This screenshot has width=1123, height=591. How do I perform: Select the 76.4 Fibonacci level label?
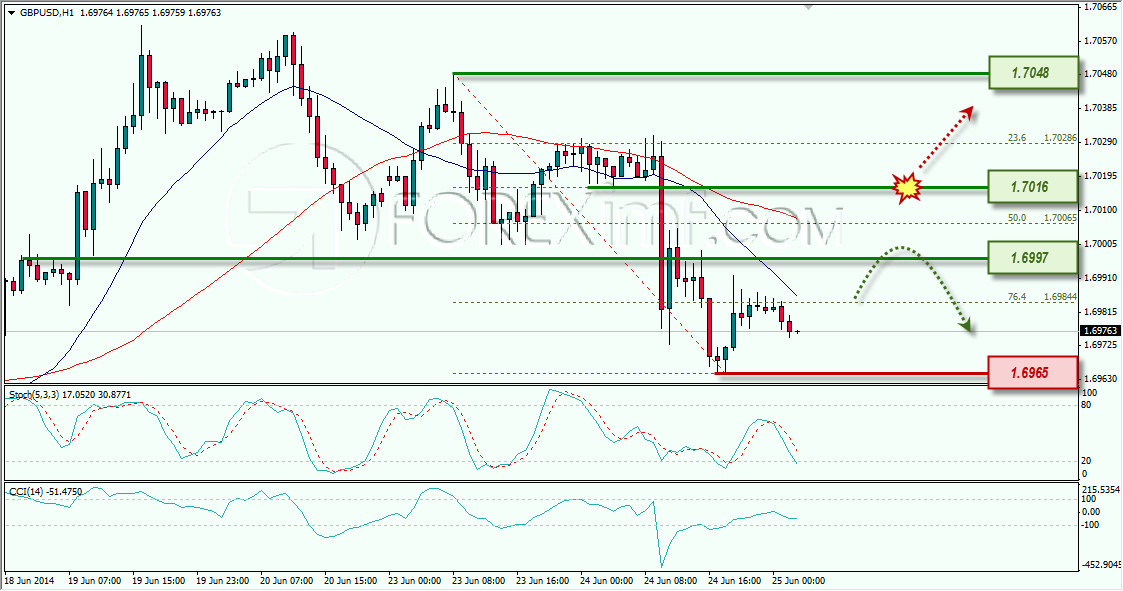point(1018,297)
